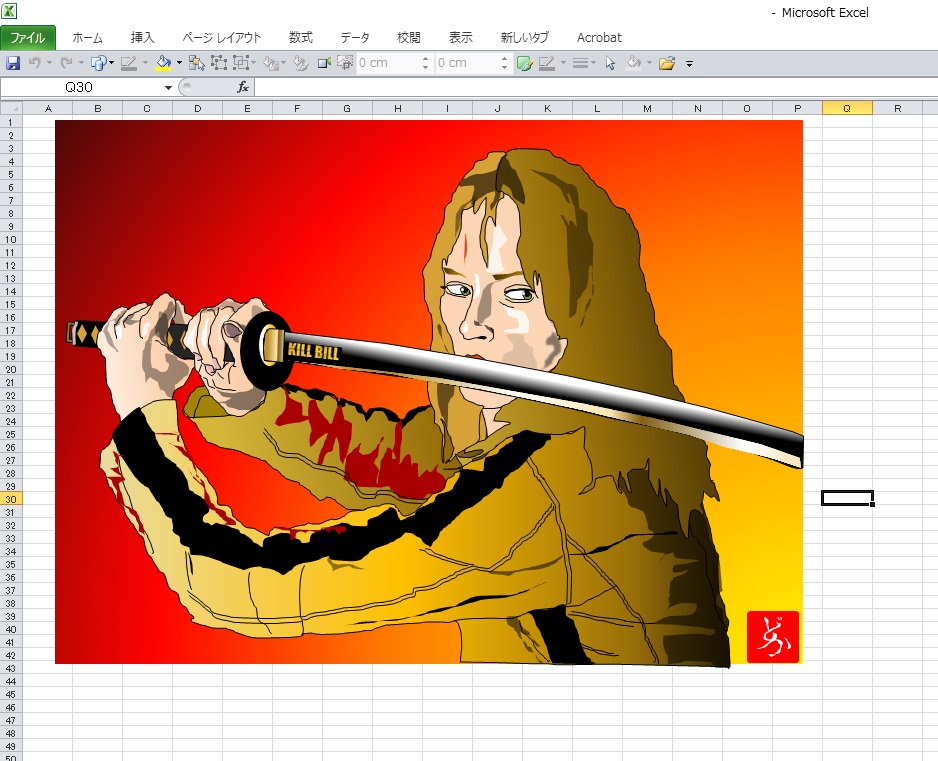Switch to the ページ レイアウト tab
The width and height of the screenshot is (938, 761).
pyautogui.click(x=221, y=38)
